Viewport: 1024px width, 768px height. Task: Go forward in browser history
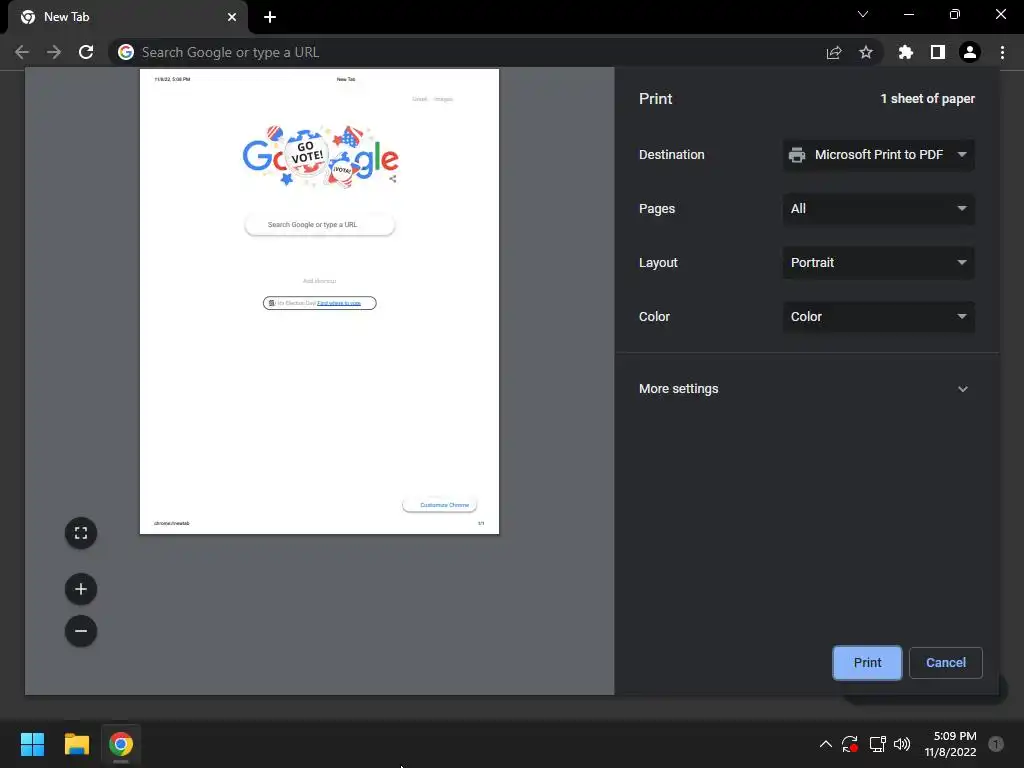(x=54, y=52)
